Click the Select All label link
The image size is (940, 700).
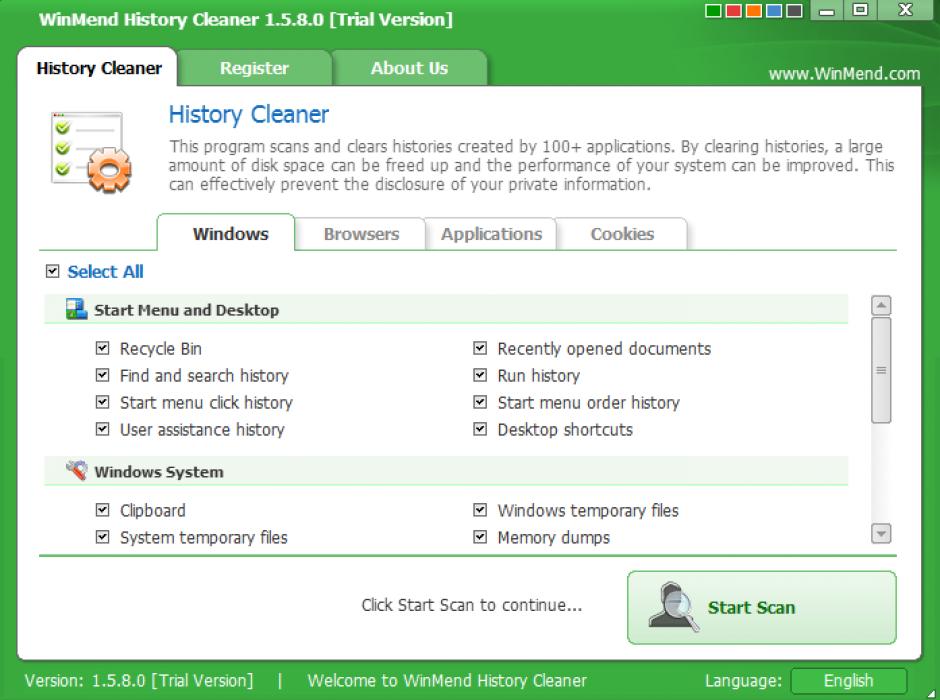[x=106, y=271]
